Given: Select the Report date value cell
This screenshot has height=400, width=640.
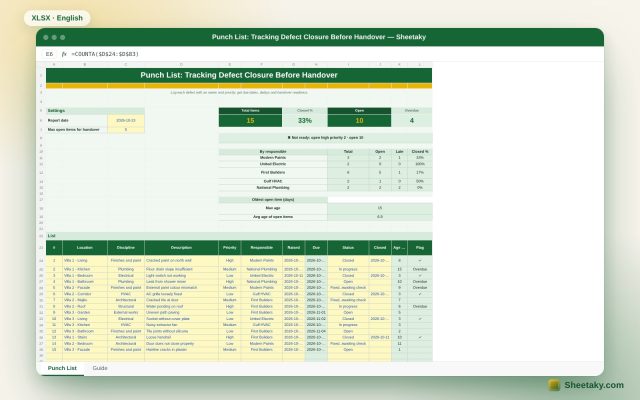Looking at the screenshot, I should pos(126,120).
